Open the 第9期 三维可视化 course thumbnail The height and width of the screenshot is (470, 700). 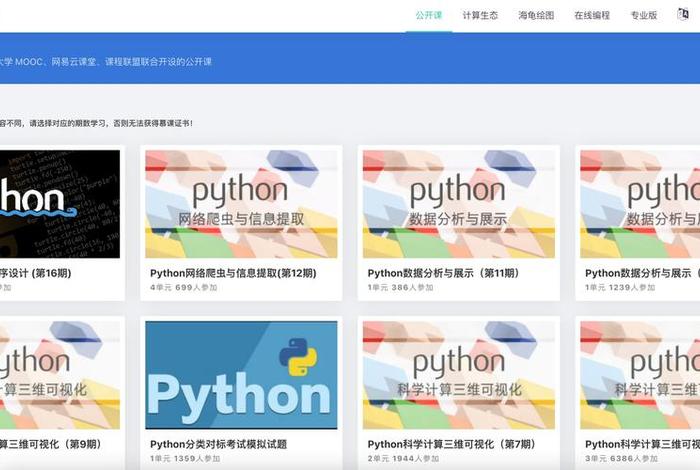click(x=60, y=375)
